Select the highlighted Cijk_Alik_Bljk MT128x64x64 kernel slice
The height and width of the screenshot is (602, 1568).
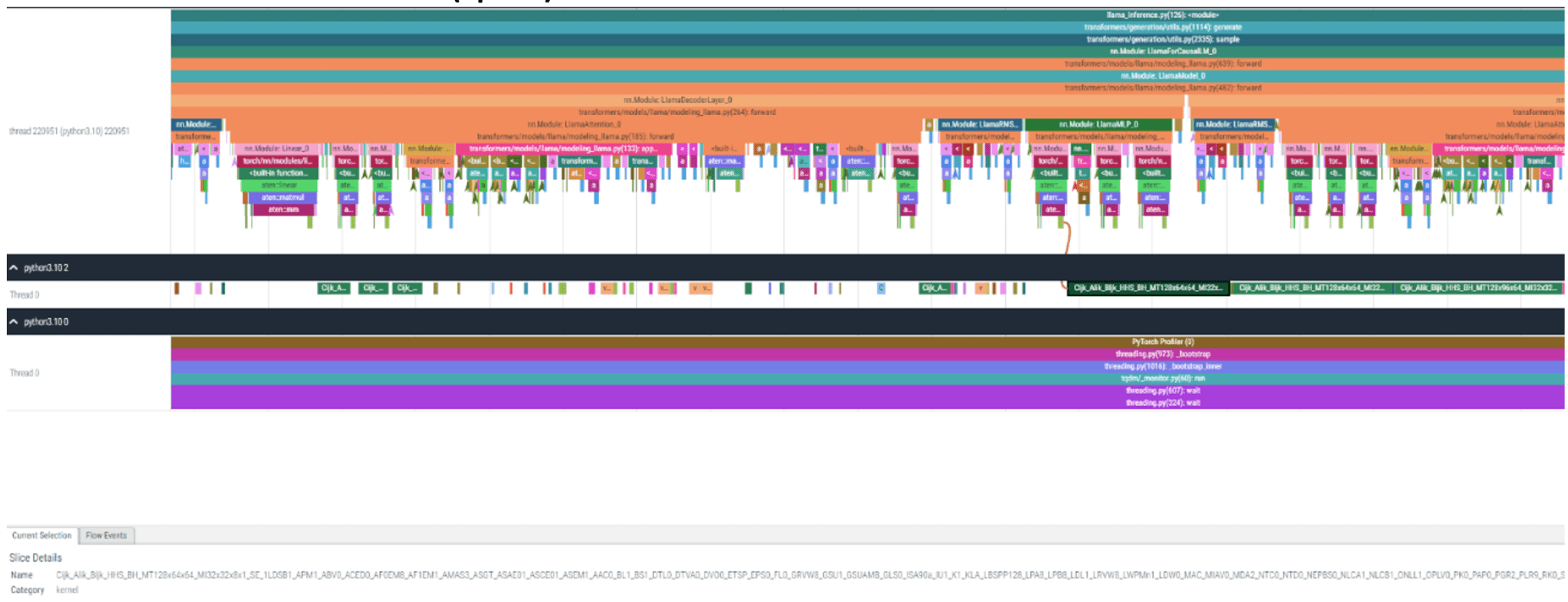1147,288
